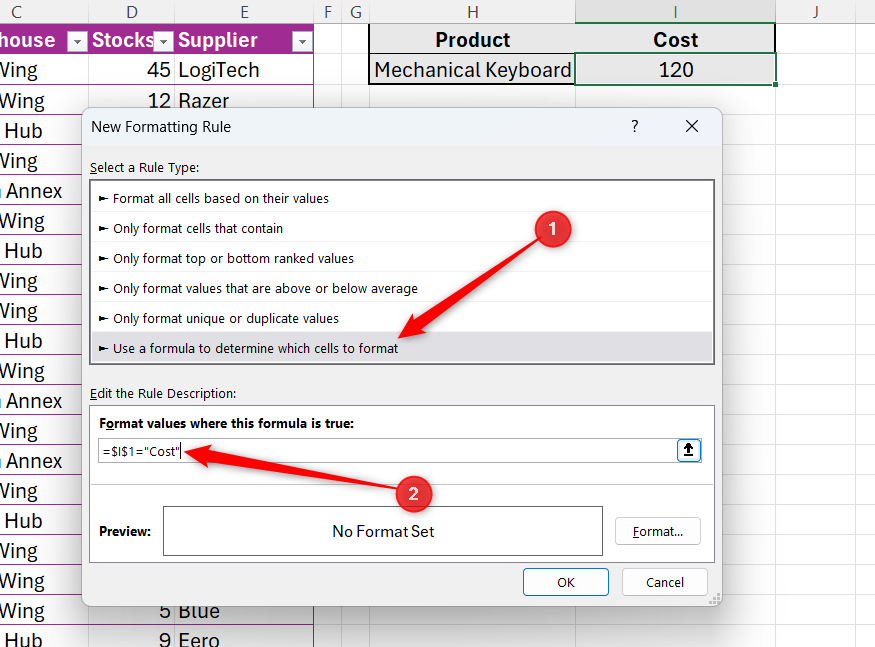Screen dimensions: 875x647
Task: Cancel the New Formatting Rule dialog
Action: click(x=664, y=581)
